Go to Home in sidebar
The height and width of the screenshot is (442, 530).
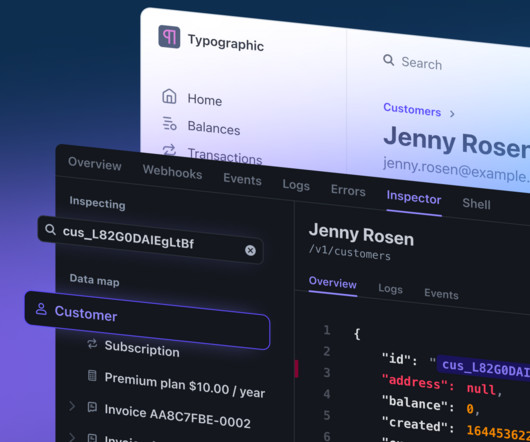[205, 100]
